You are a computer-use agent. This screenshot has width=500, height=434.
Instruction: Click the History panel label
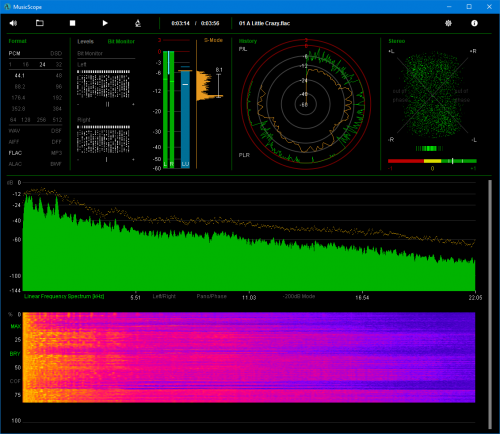(x=248, y=41)
